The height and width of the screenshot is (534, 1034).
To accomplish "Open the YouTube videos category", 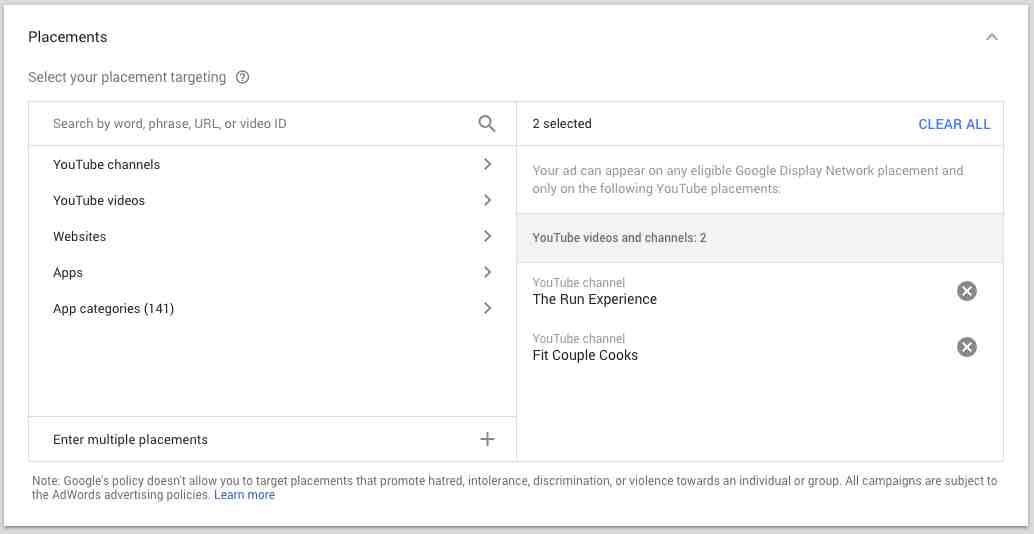I will 272,200.
